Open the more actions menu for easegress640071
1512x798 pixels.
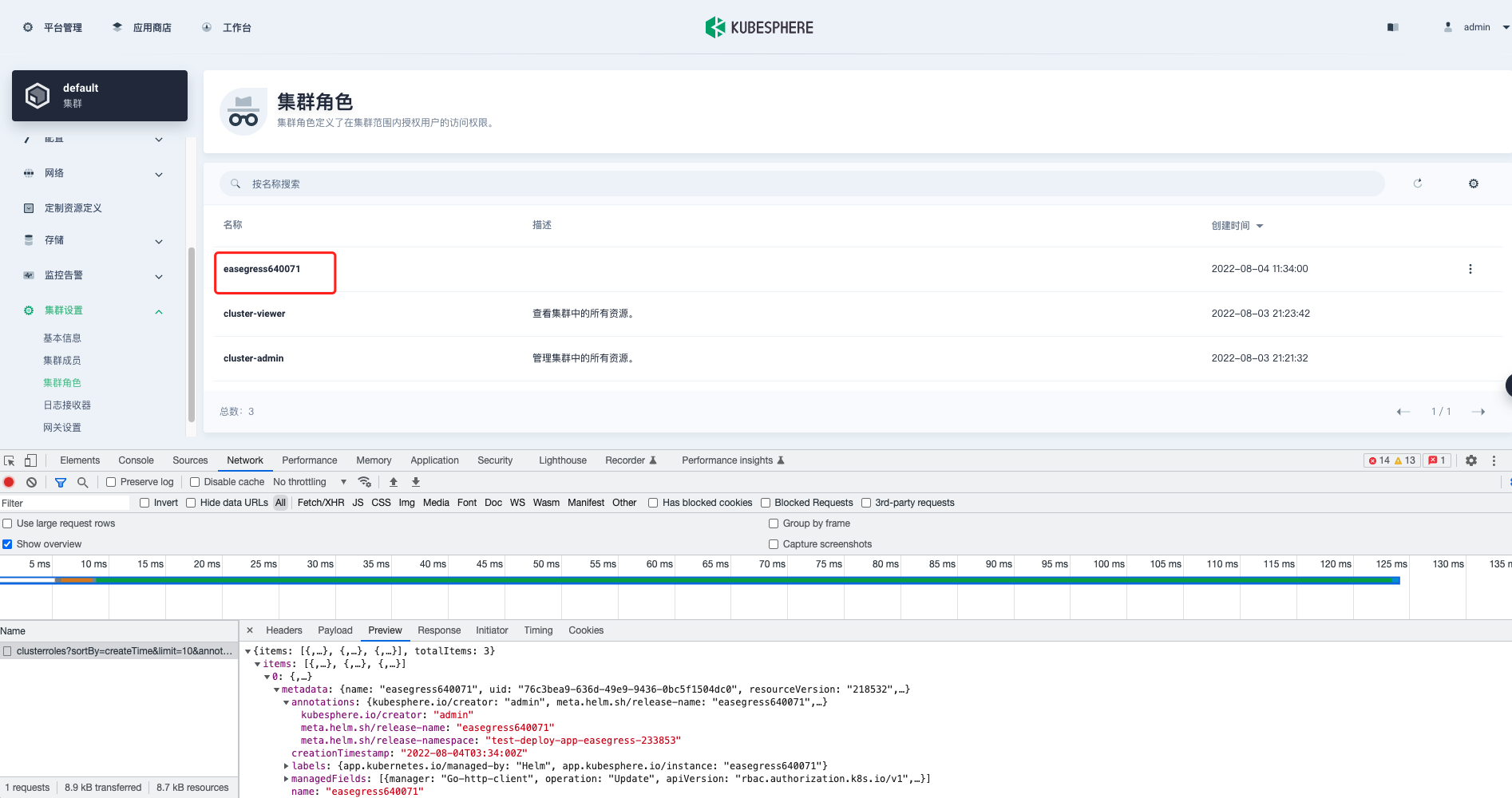click(x=1470, y=269)
